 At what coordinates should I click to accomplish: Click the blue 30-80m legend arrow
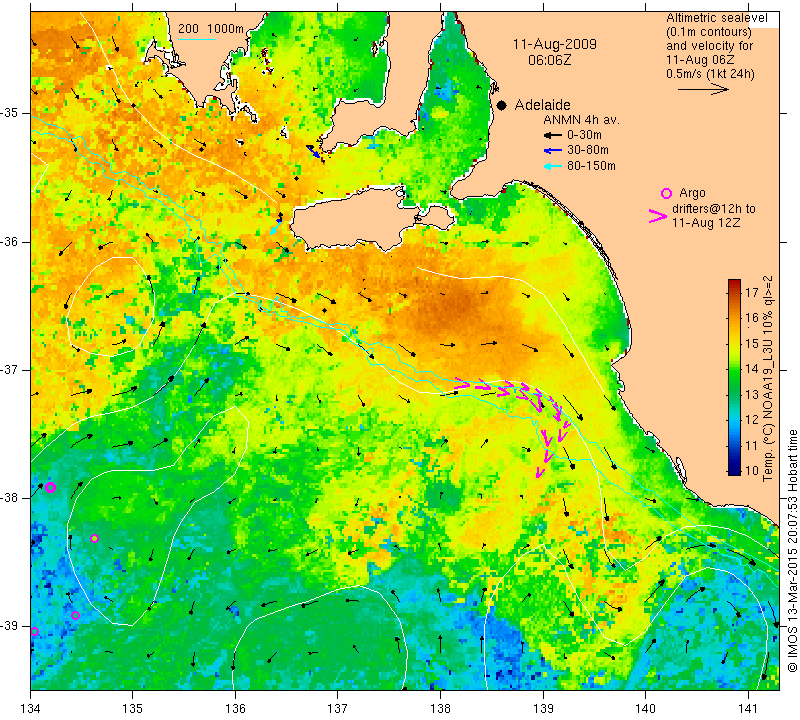[553, 151]
